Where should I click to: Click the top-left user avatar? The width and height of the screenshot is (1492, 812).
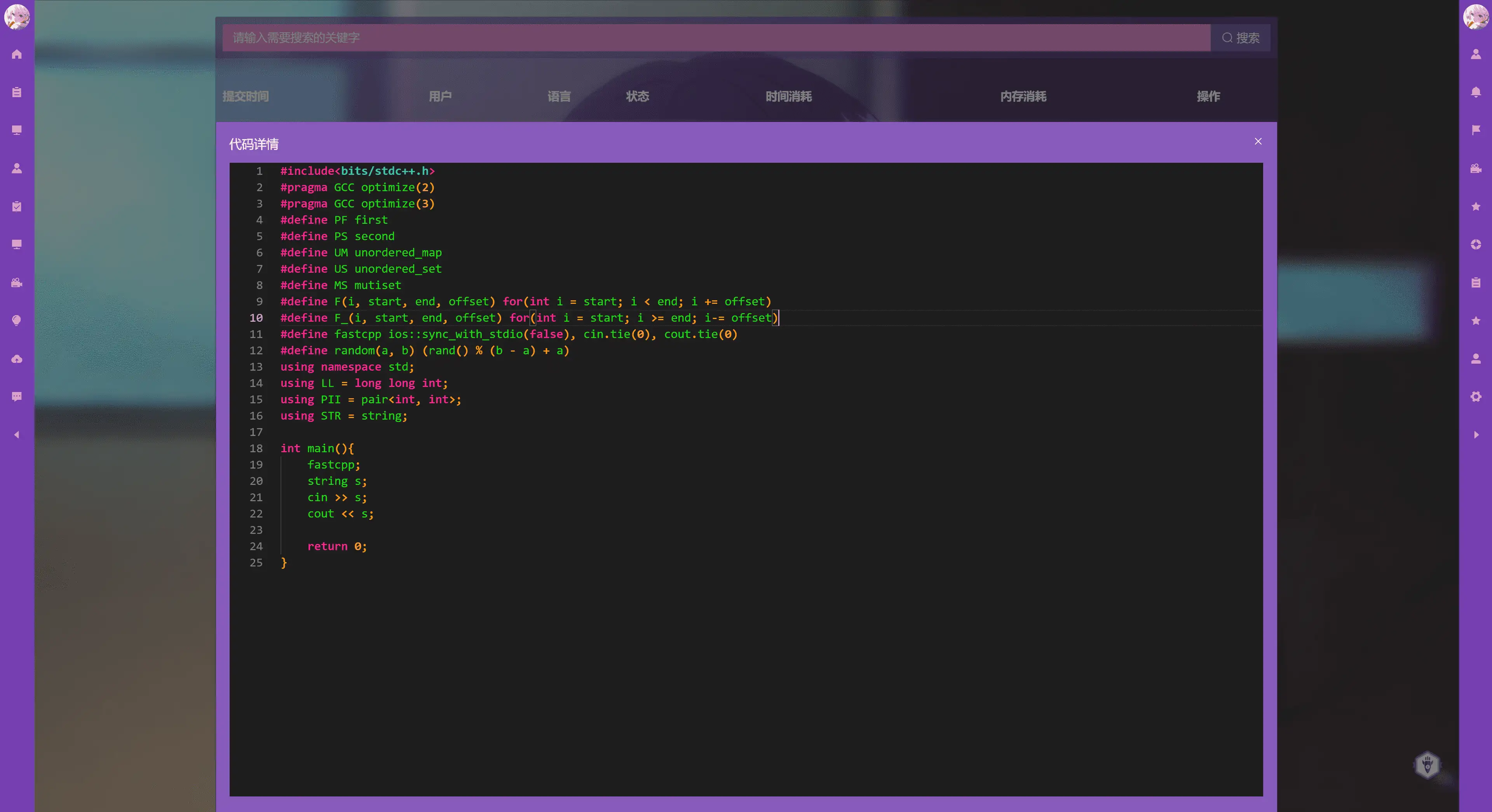click(17, 16)
